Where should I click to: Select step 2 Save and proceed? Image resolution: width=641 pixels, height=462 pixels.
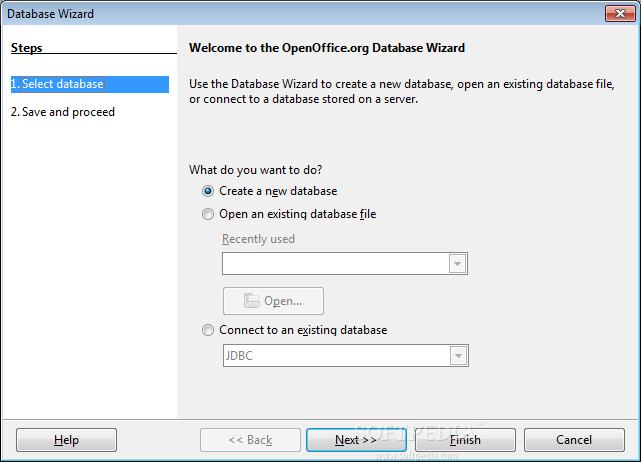coord(63,112)
